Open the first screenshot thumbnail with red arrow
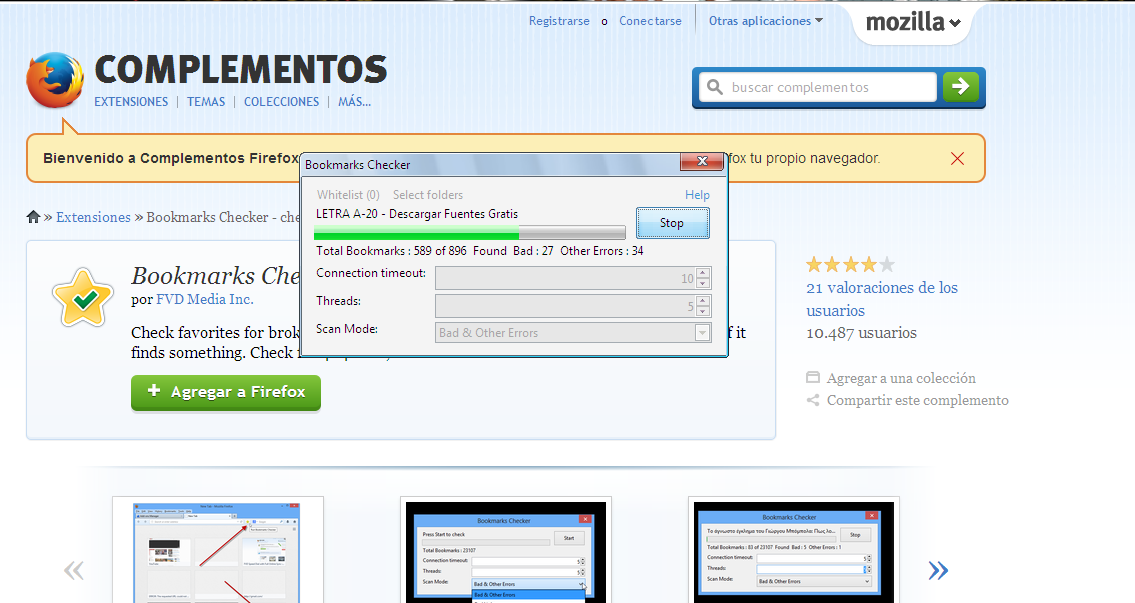 point(217,552)
